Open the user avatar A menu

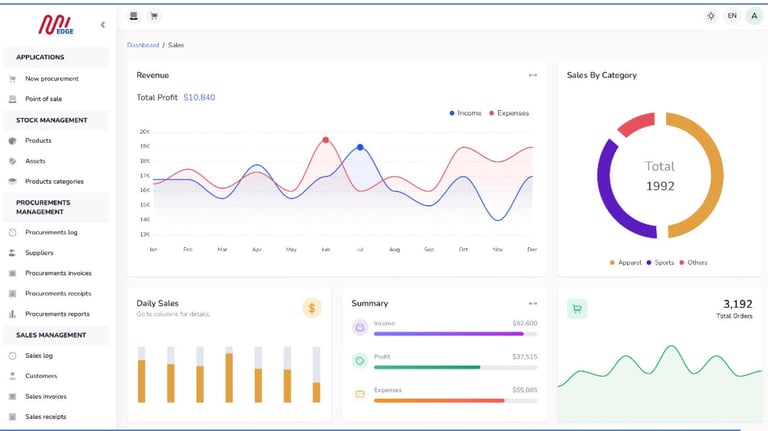(x=754, y=16)
